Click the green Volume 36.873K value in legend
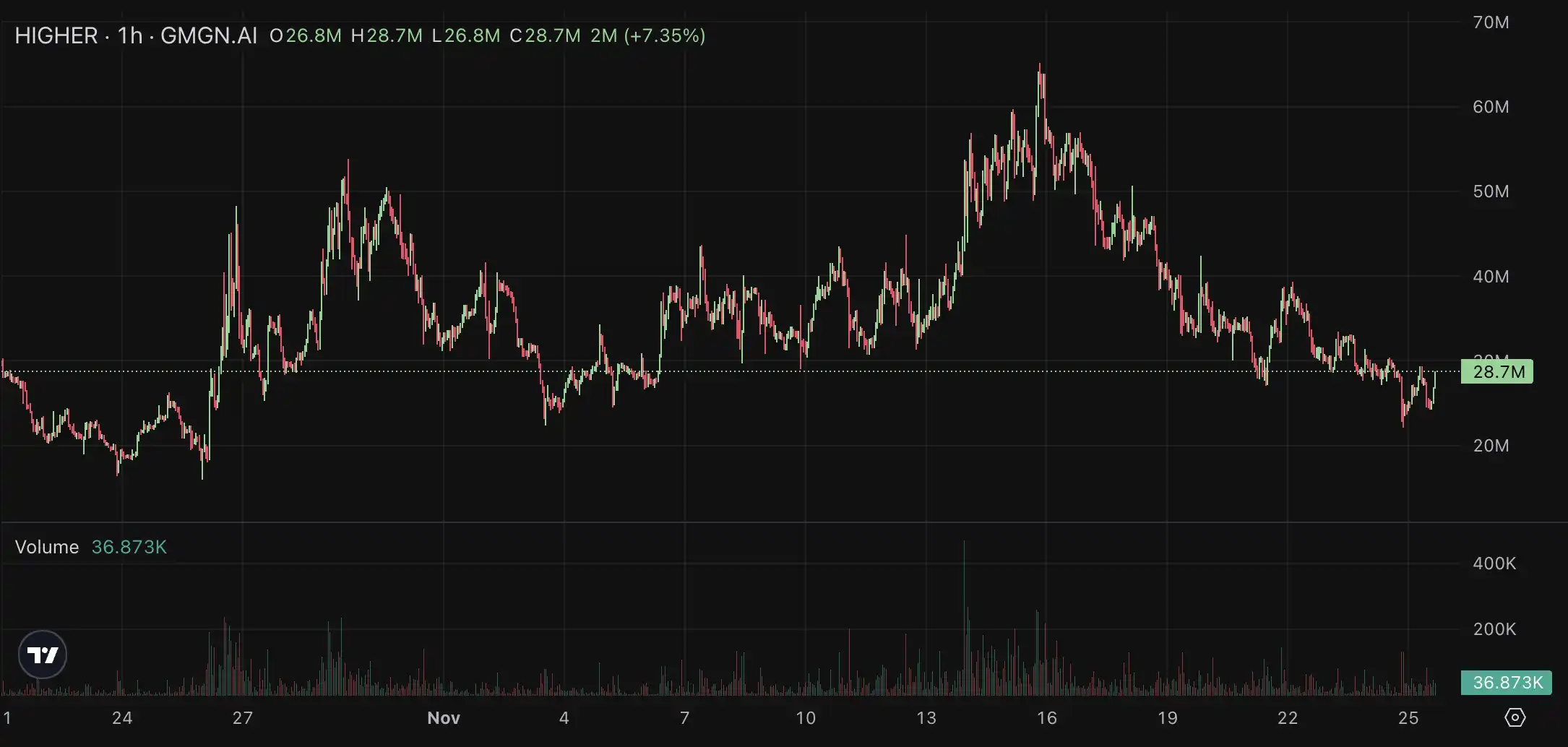This screenshot has width=1568, height=747. tap(129, 547)
